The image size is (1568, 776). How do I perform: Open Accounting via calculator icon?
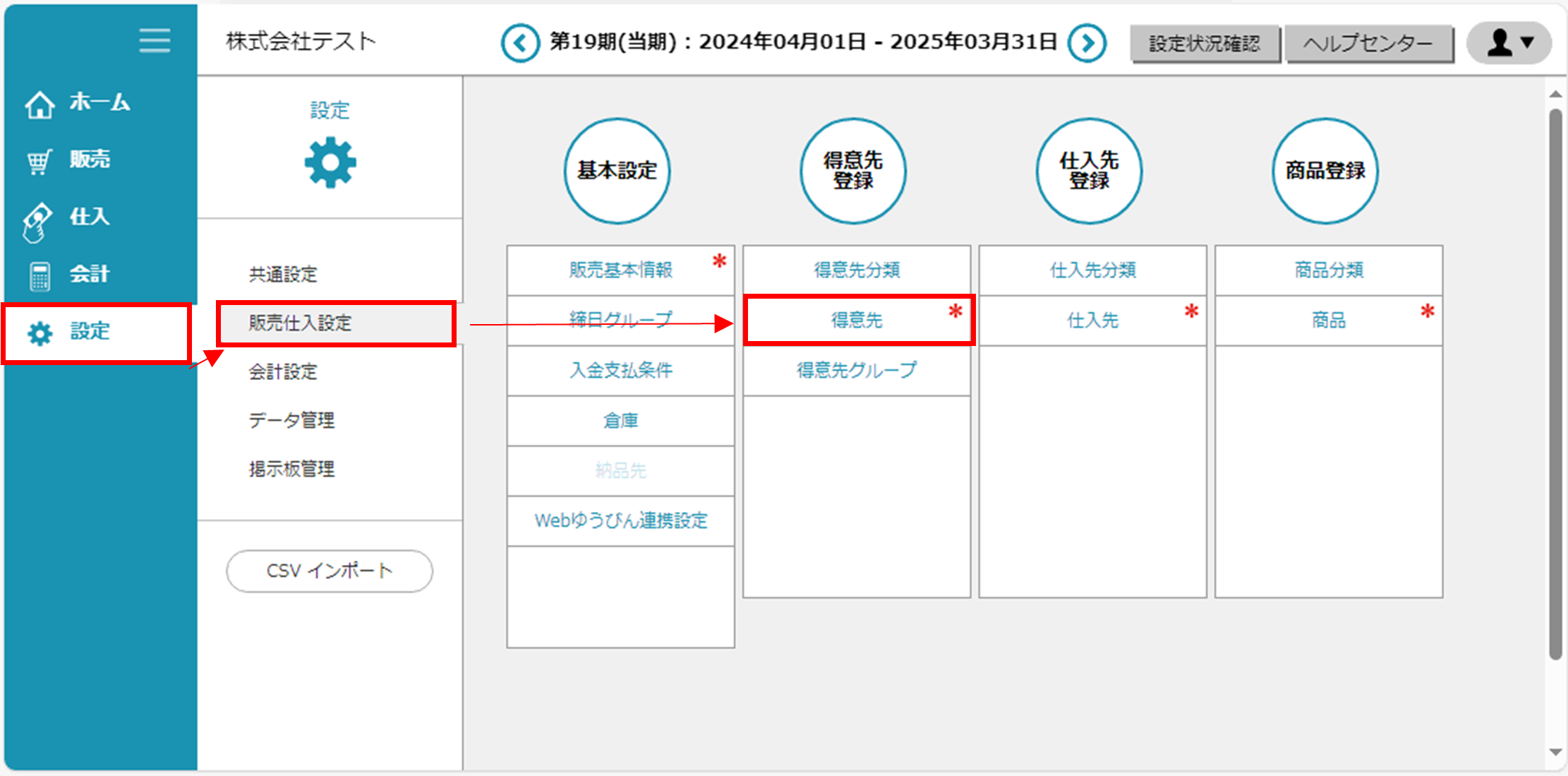pyautogui.click(x=40, y=275)
